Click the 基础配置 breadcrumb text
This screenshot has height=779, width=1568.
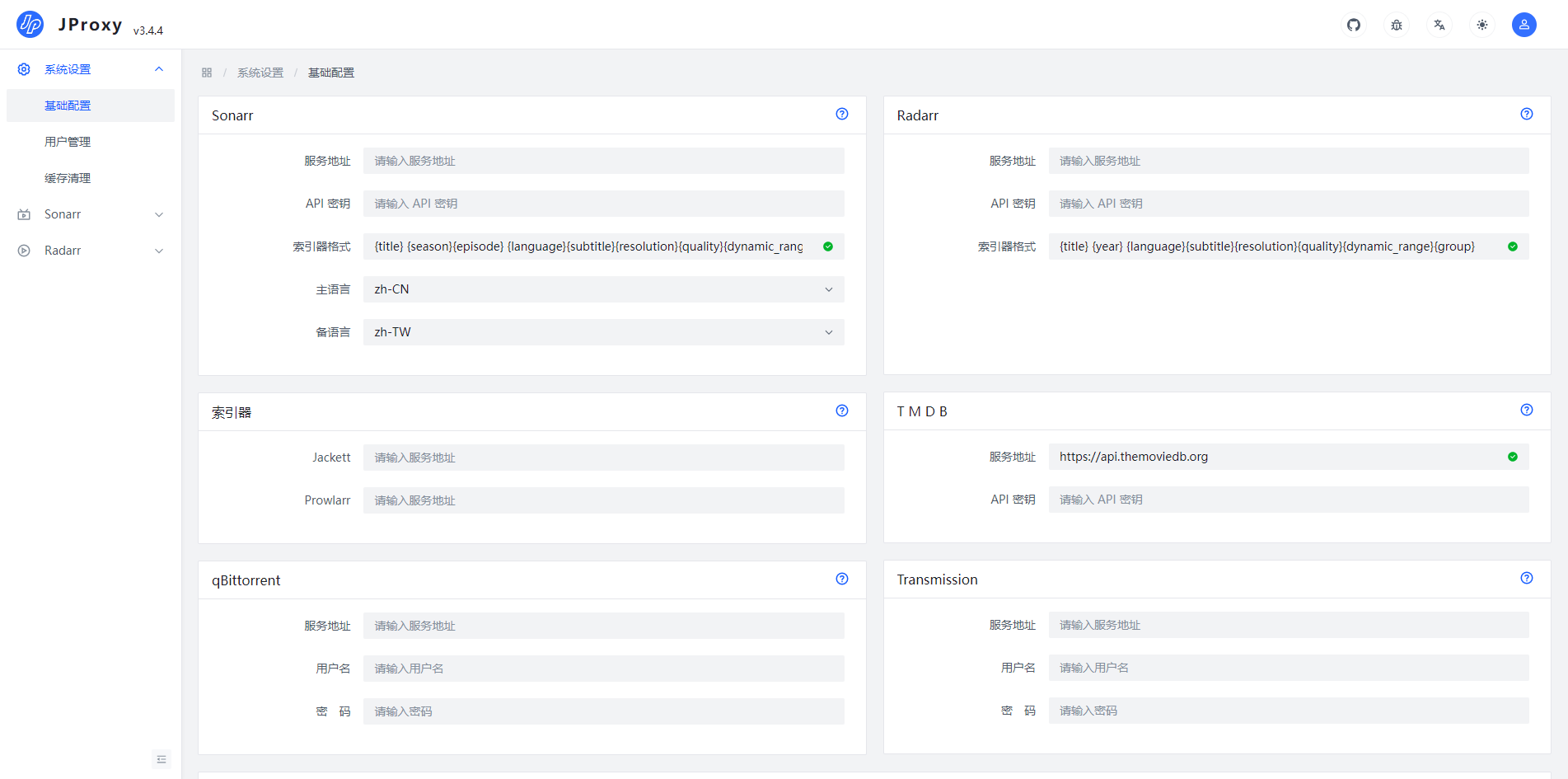click(x=331, y=73)
